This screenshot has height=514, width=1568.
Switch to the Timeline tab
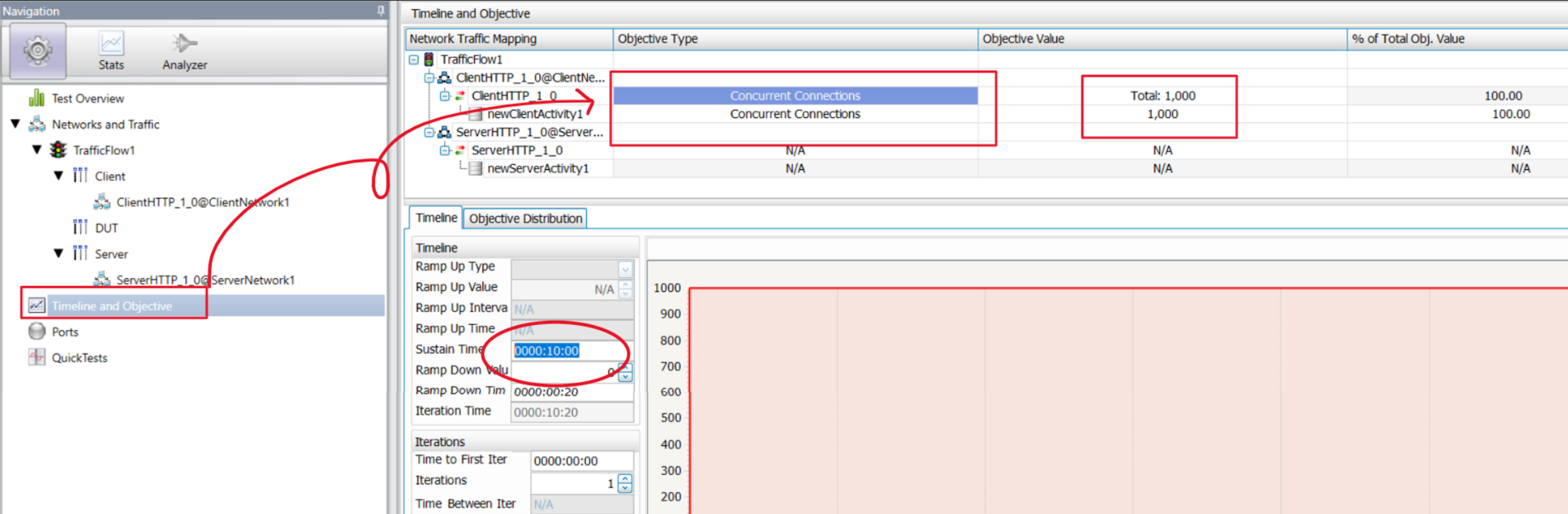tap(436, 218)
